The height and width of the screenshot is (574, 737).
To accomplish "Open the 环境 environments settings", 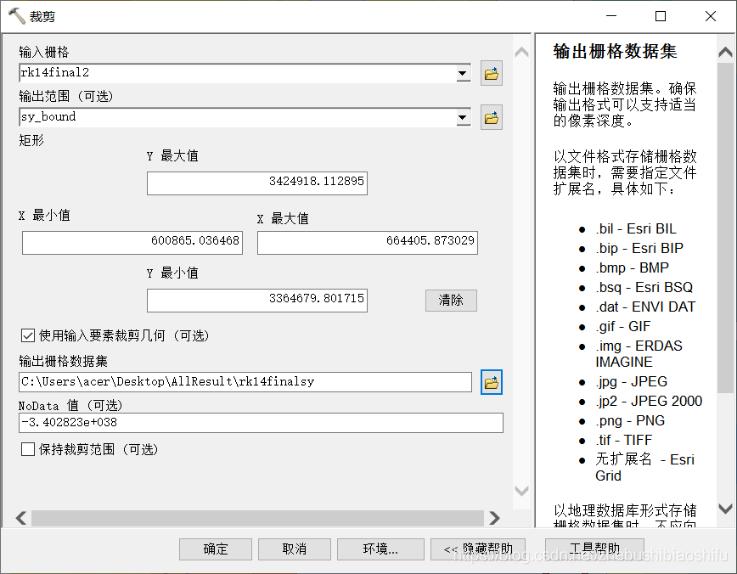I will 380,549.
